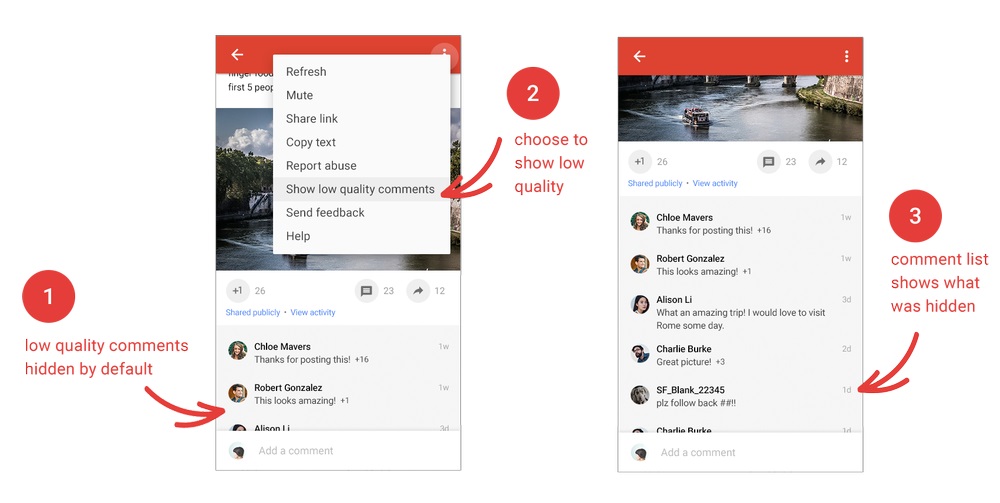Click 23 comment count in left phone
The height and width of the screenshot is (503, 1000).
pyautogui.click(x=388, y=291)
